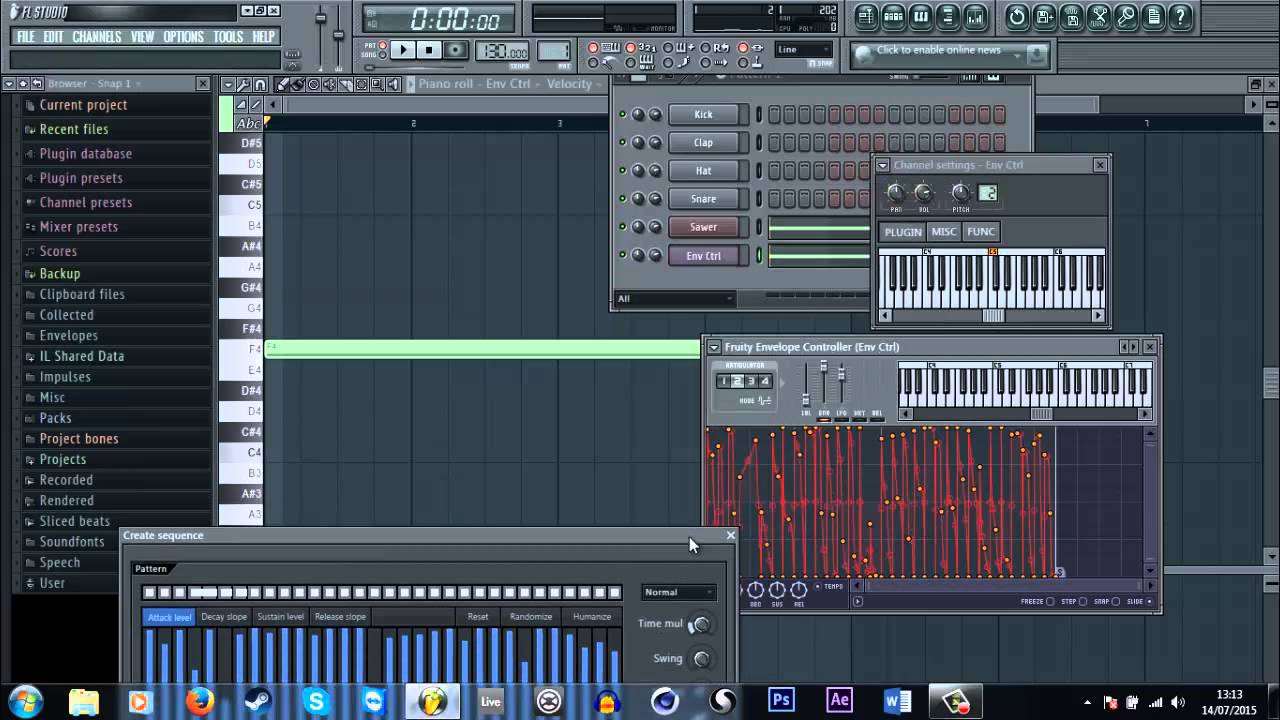Open the Channel settings window menu arrow
Image resolution: width=1280 pixels, height=720 pixels.
pyautogui.click(x=883, y=165)
